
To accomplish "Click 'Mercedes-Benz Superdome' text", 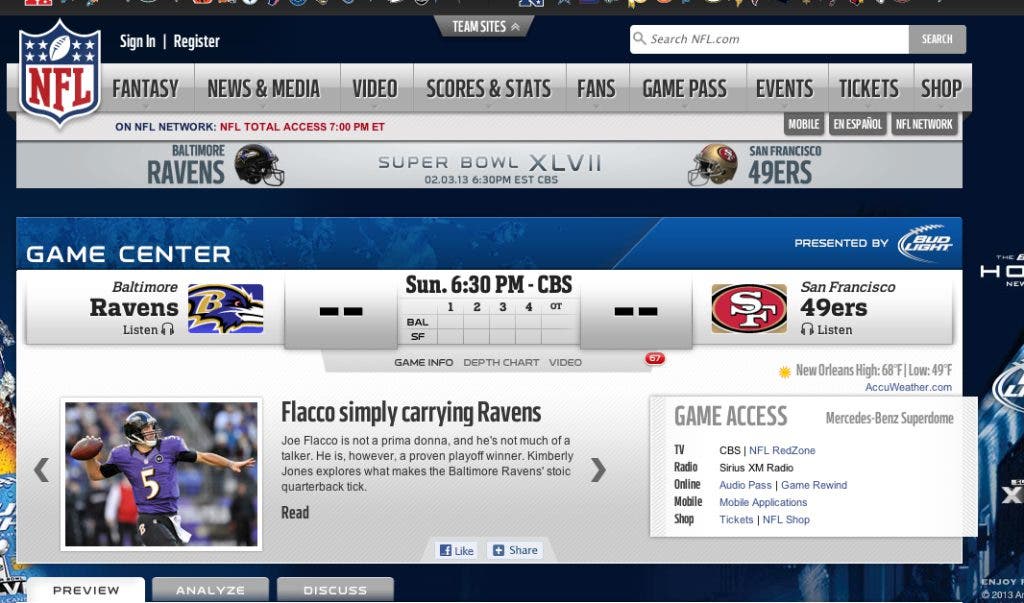I will (889, 418).
